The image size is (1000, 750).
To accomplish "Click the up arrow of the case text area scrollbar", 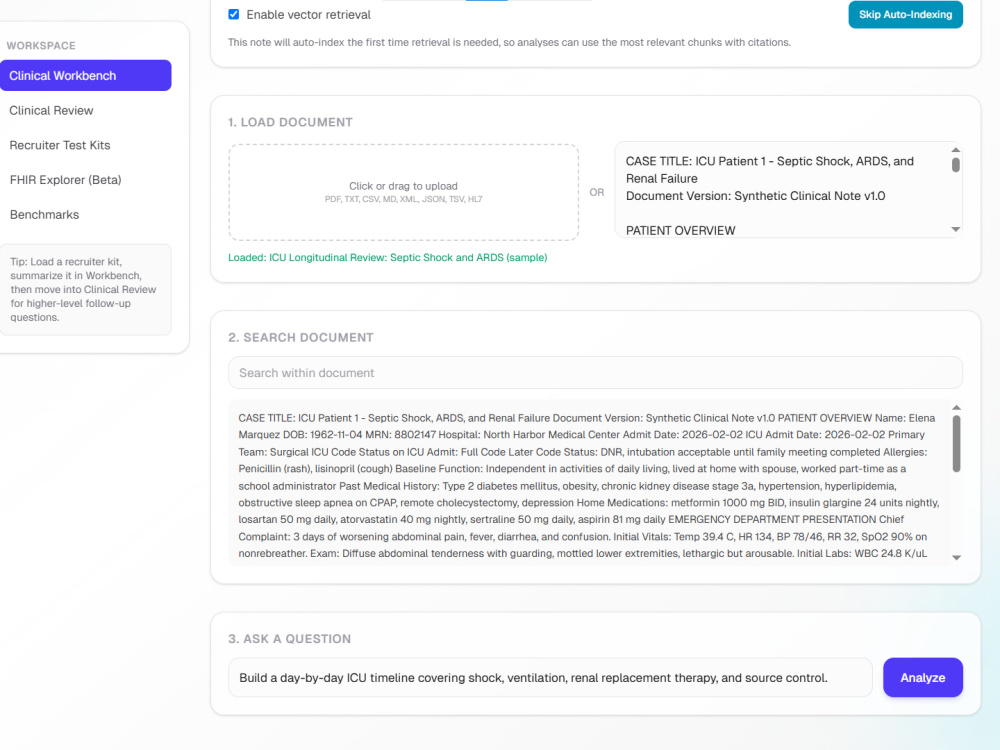I will click(955, 150).
